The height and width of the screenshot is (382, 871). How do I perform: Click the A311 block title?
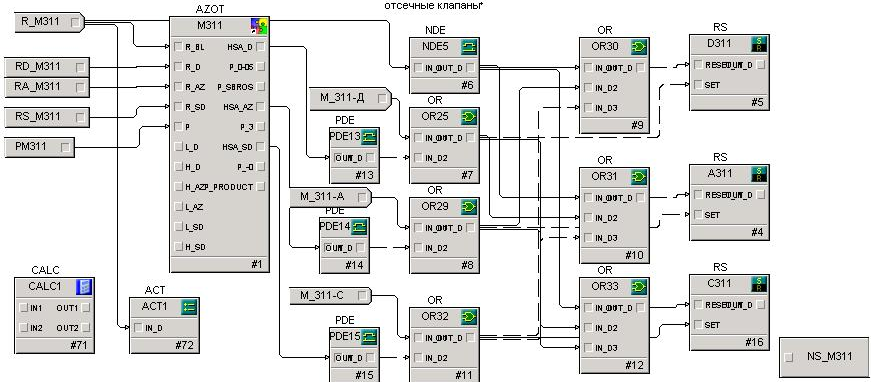point(720,173)
